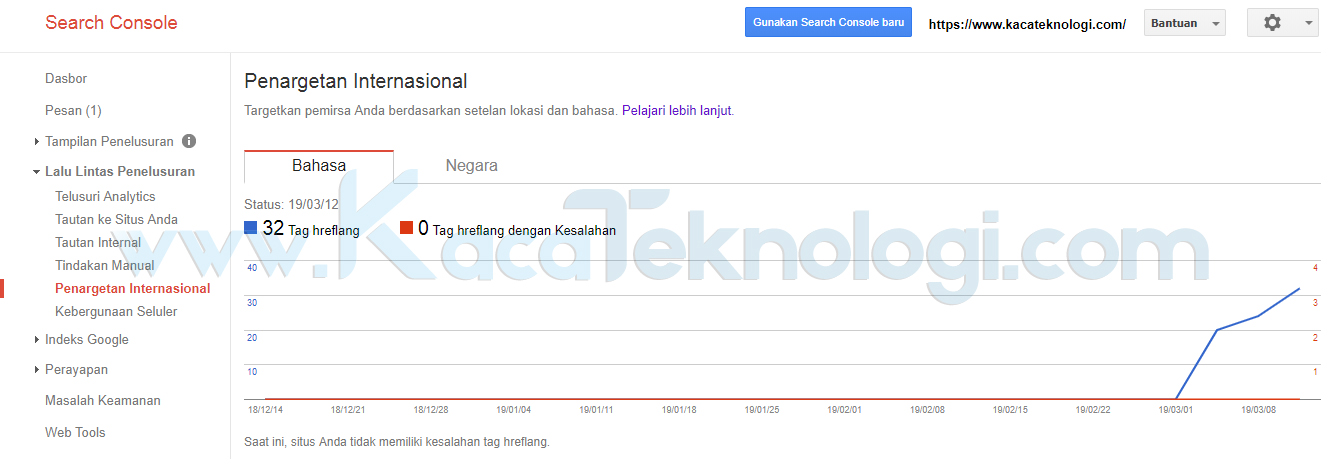Open the Pelajari lebih lanjut link
Viewport: 1330px width, 474px height.
click(677, 111)
